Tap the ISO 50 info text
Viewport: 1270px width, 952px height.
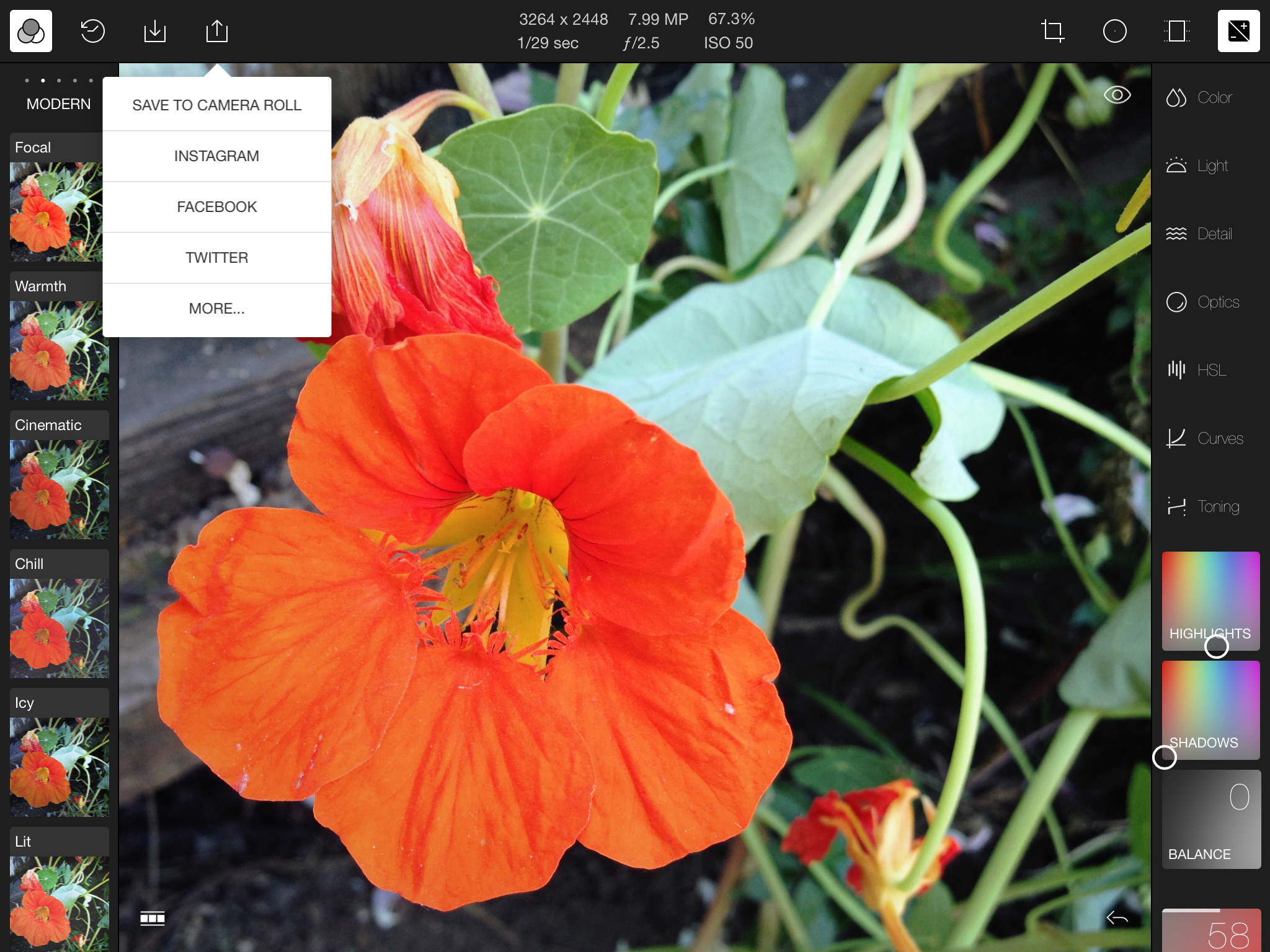[x=728, y=43]
